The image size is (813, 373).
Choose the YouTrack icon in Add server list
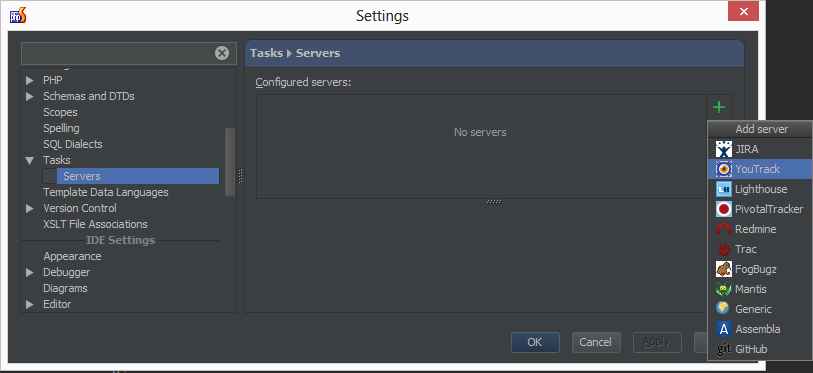pyautogui.click(x=723, y=169)
